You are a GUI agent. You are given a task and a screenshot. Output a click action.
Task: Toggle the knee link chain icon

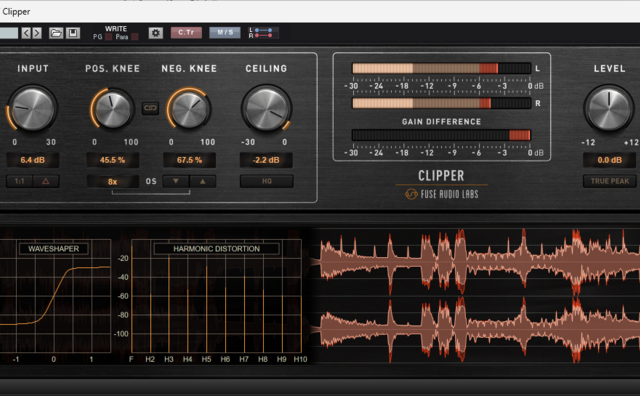coord(150,108)
